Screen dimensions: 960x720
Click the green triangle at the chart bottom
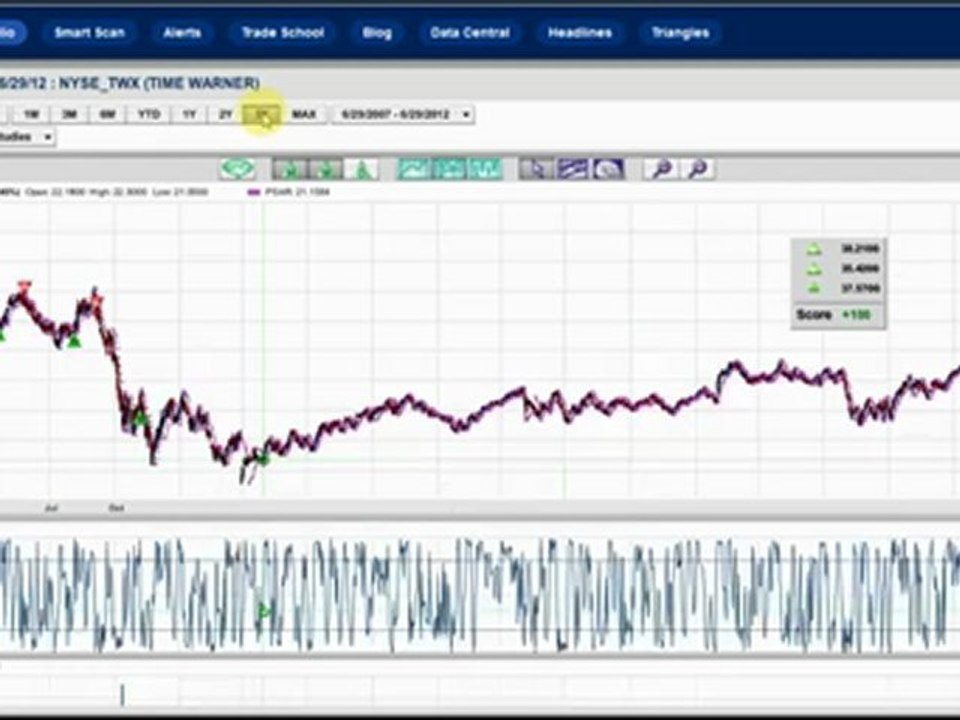tap(263, 458)
